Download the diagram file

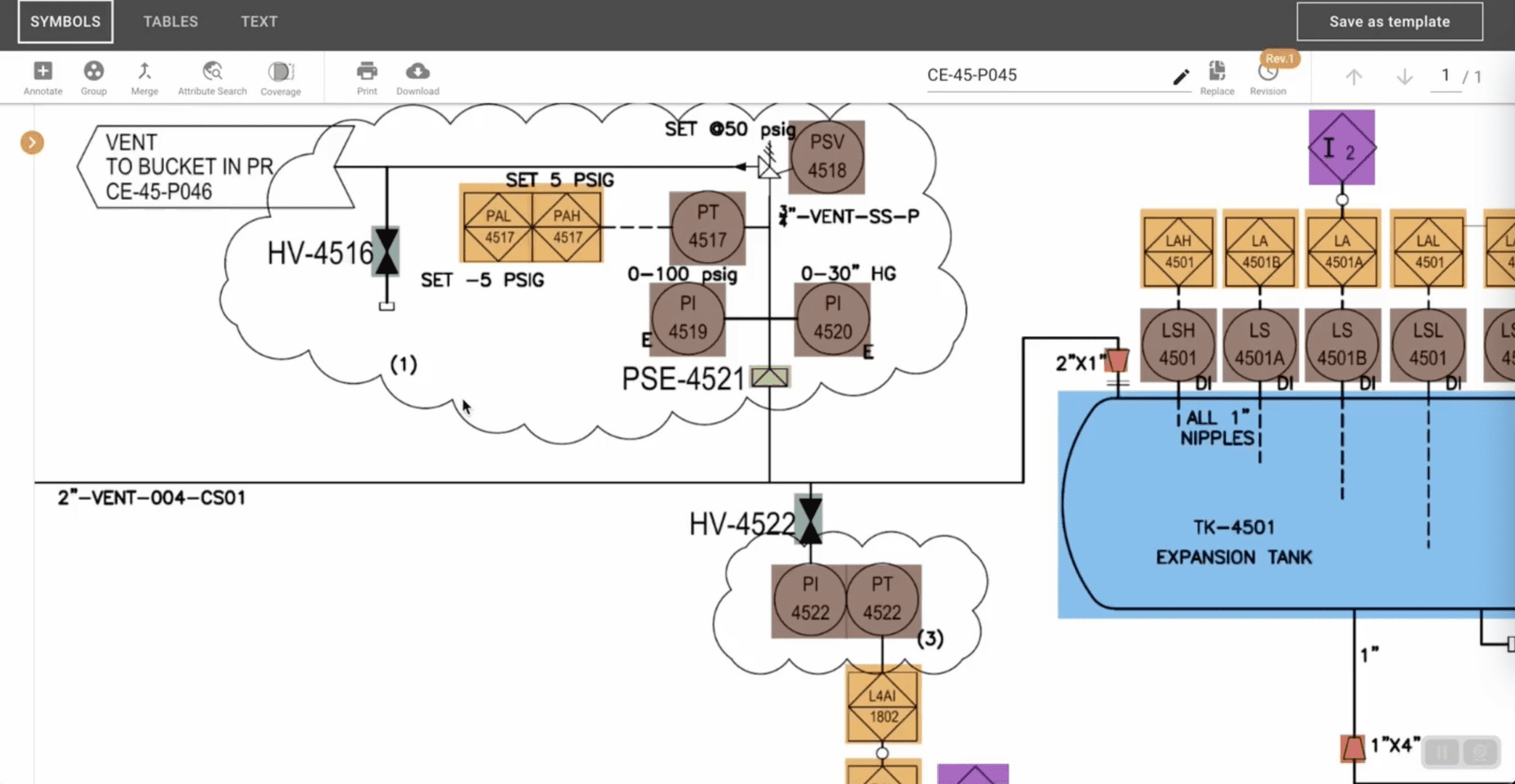tap(417, 72)
